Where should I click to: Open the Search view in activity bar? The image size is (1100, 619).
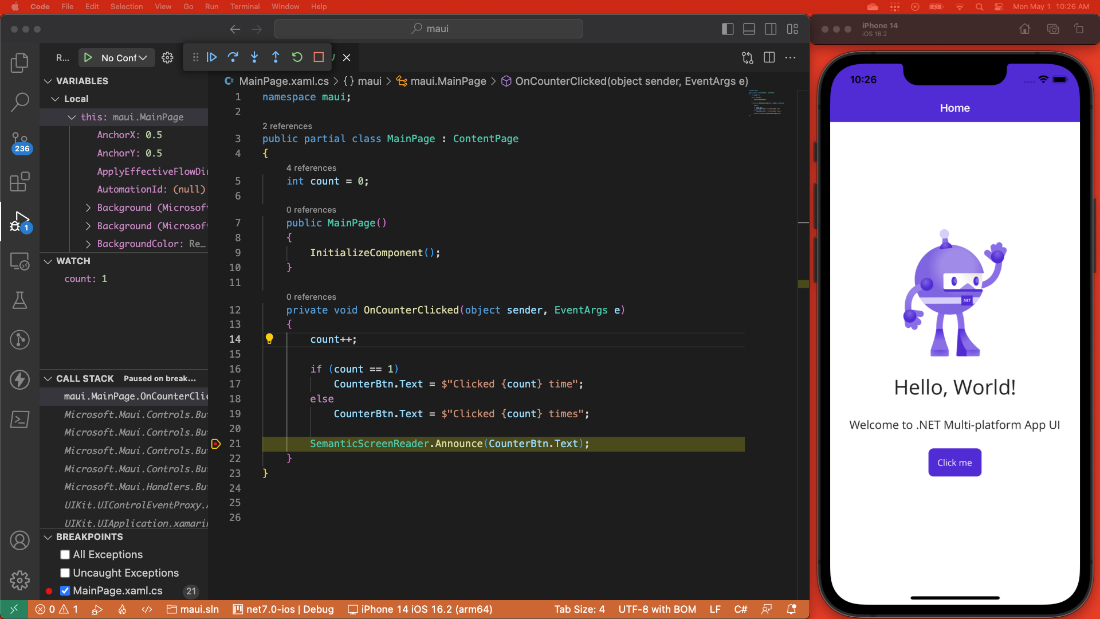point(20,102)
